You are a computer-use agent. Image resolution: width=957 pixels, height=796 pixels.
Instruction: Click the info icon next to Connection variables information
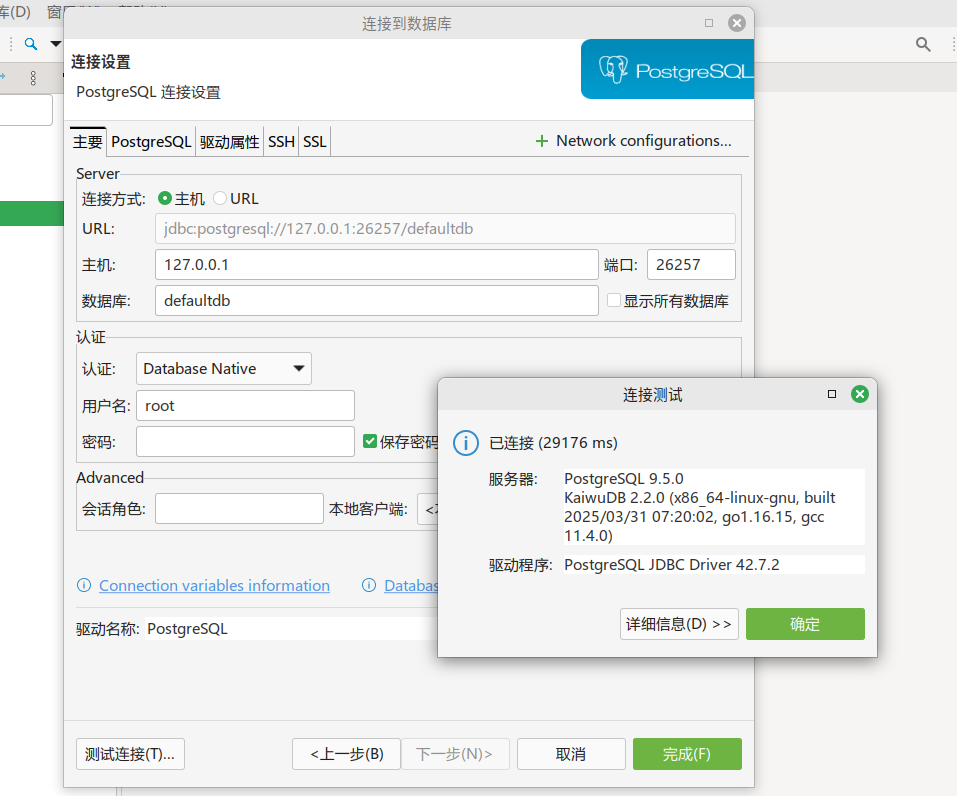click(84, 585)
